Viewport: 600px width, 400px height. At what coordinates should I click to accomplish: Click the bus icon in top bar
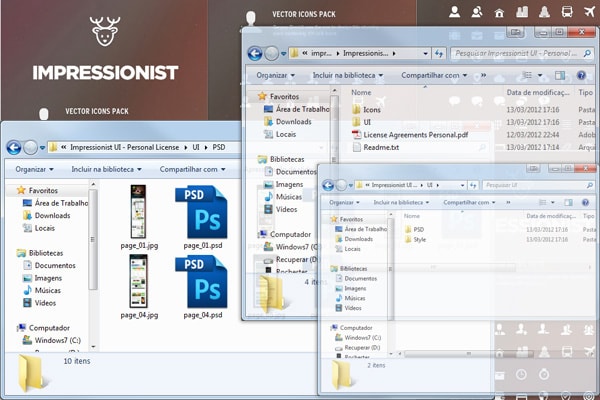[x=567, y=12]
